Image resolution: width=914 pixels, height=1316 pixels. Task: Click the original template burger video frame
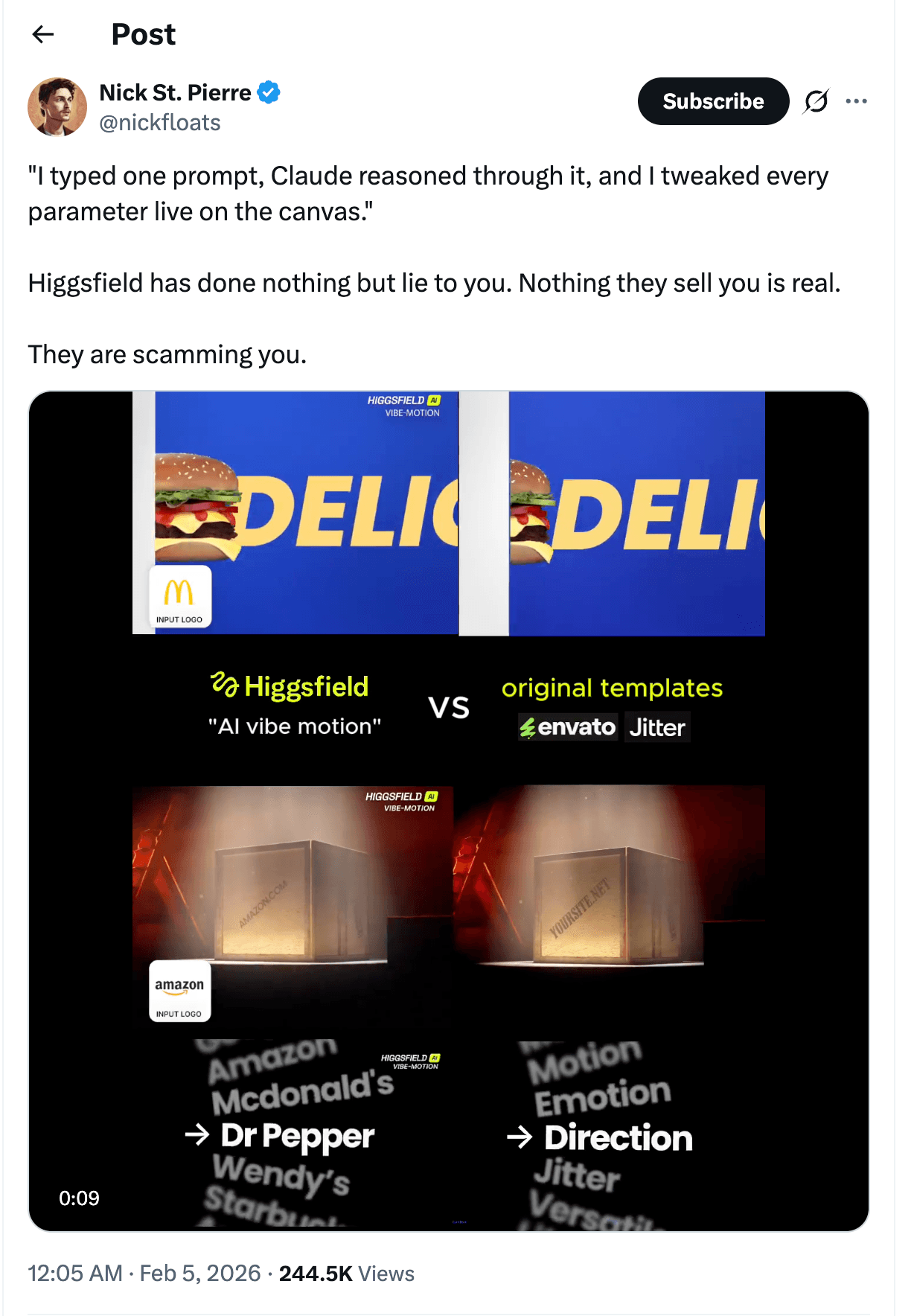click(612, 514)
